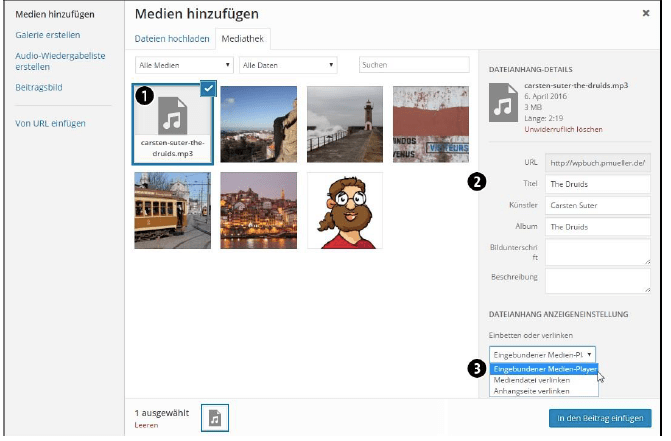Select the yellow tram photo thumbnail

pos(172,210)
